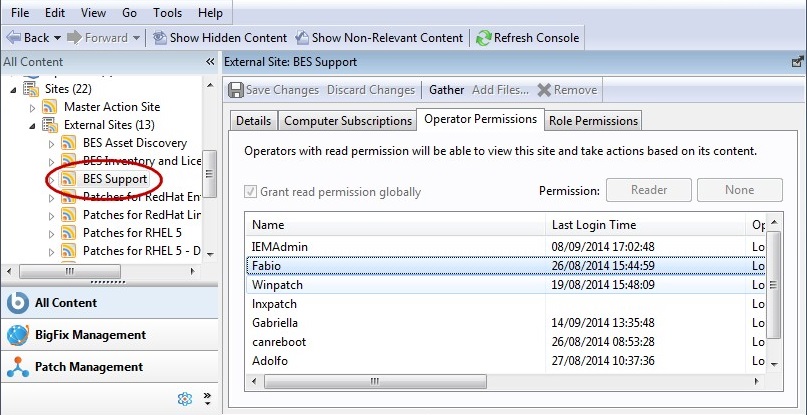Image resolution: width=807 pixels, height=415 pixels.
Task: Click the Back arrow icon
Action: pos(13,38)
